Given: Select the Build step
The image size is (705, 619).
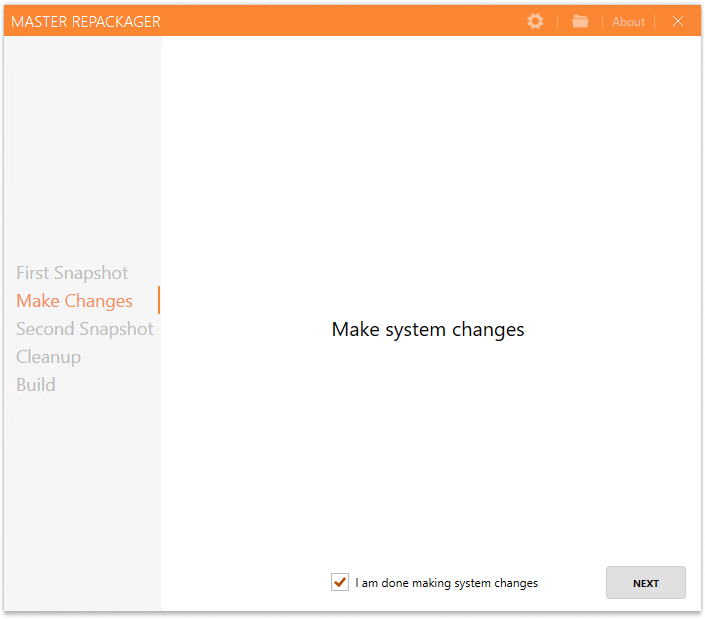Looking at the screenshot, I should pos(36,385).
